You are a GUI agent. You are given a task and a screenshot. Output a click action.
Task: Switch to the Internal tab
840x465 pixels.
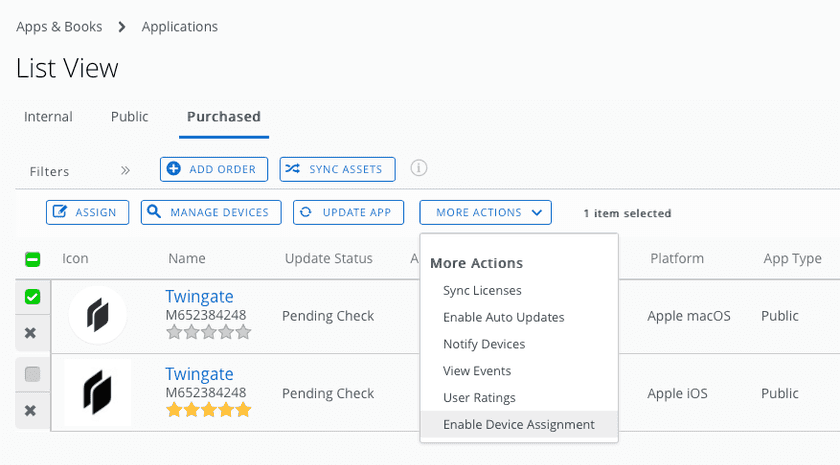point(48,116)
